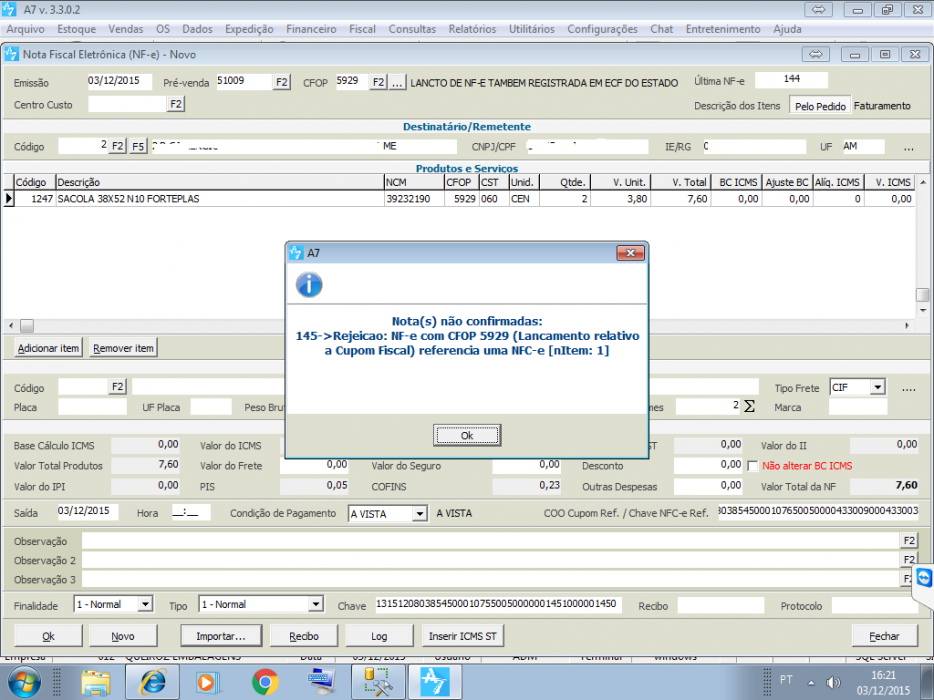Click the sigma sum icon beside volumes
Viewport: 934px width, 700px height.
[x=749, y=406]
